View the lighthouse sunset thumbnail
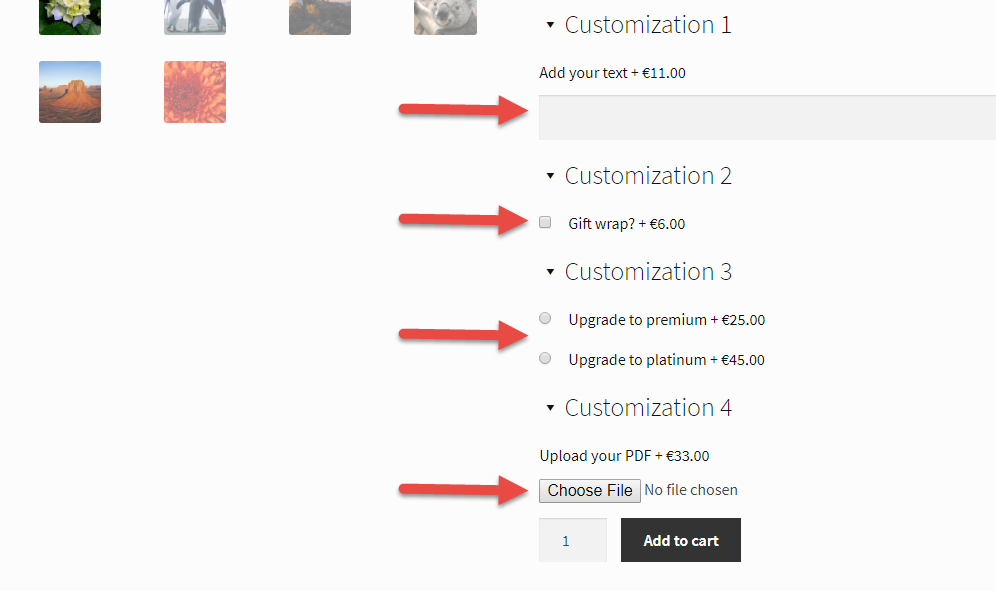This screenshot has height=591, width=996. pos(320,17)
